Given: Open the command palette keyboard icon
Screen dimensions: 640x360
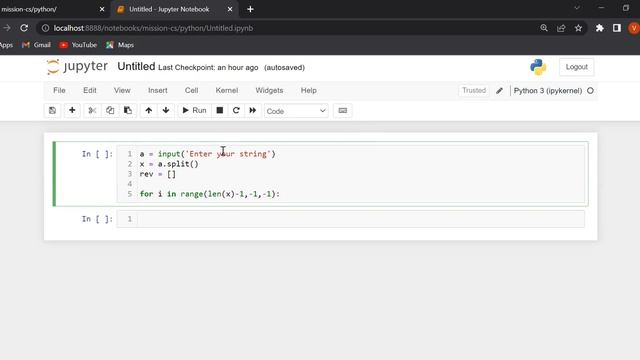Looking at the screenshot, I should tap(342, 111).
